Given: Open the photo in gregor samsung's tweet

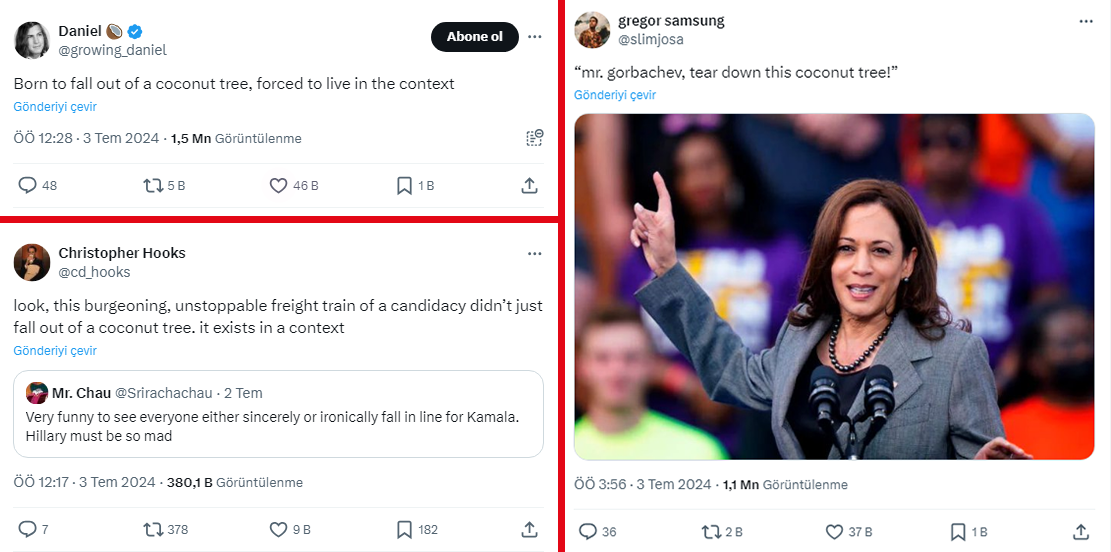Looking at the screenshot, I should click(x=834, y=286).
